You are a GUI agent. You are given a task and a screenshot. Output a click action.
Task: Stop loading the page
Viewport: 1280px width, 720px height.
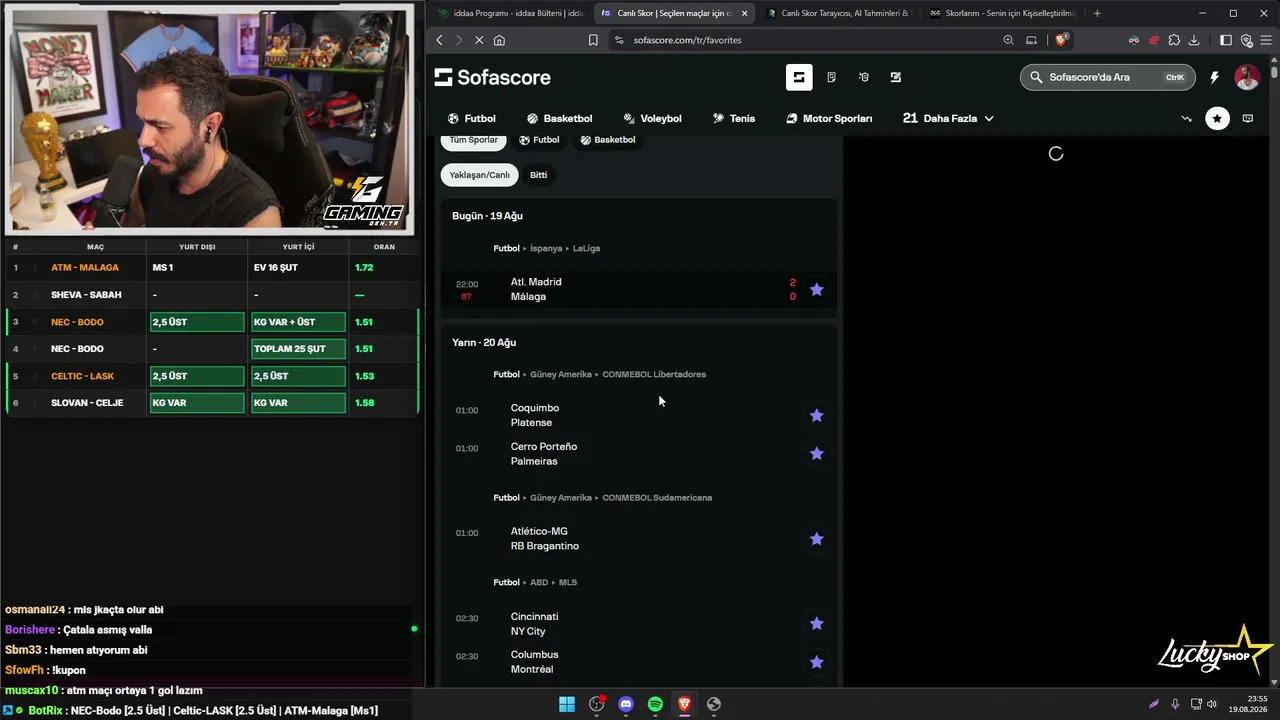[x=479, y=40]
